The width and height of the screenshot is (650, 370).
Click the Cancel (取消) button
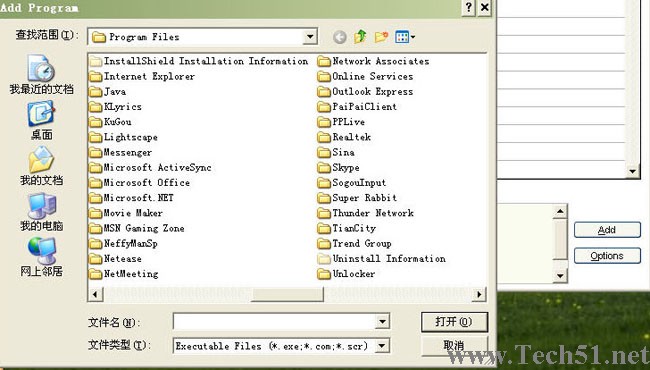(x=454, y=346)
